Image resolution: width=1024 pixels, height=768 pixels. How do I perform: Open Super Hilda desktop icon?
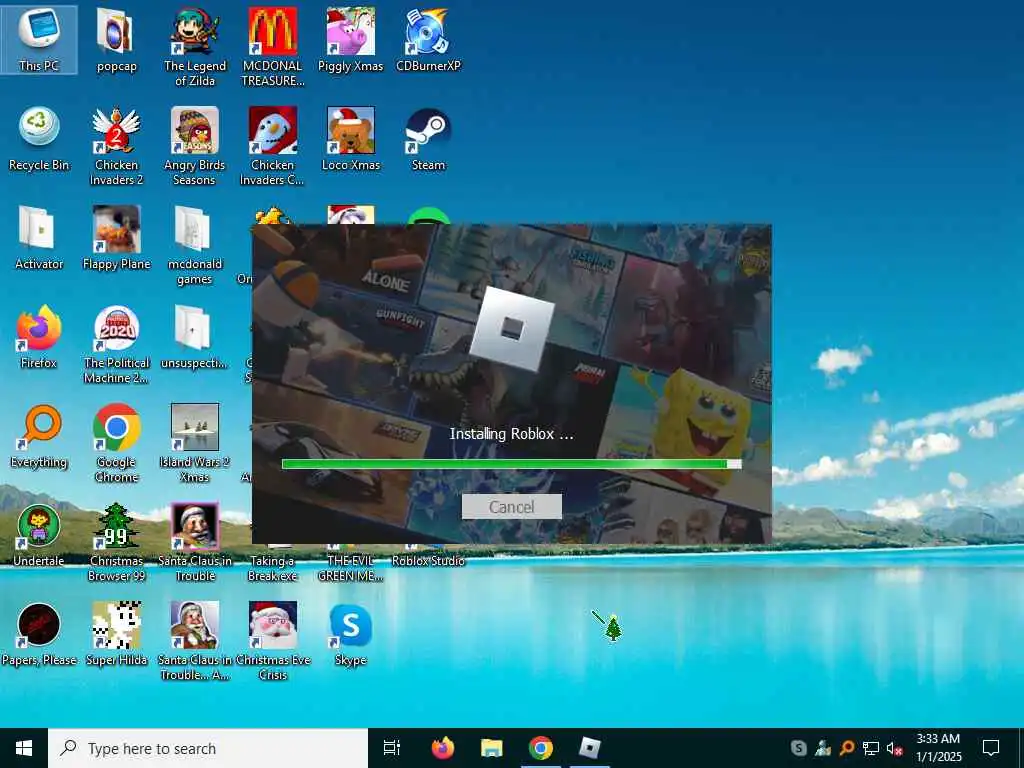[x=116, y=635]
